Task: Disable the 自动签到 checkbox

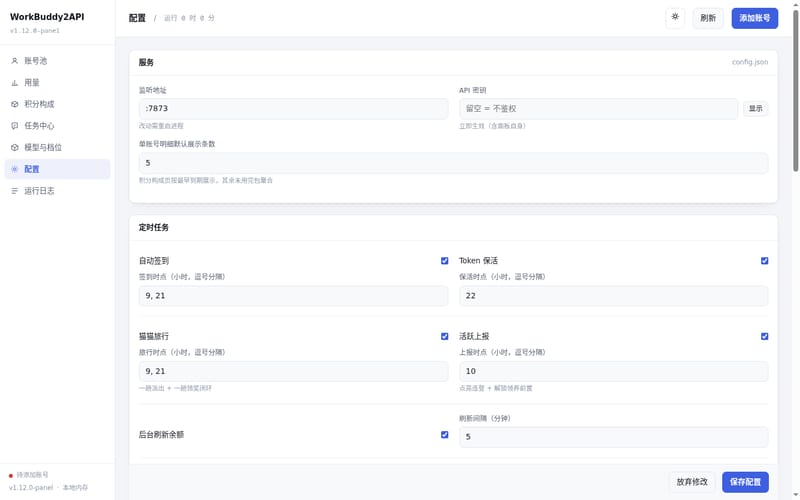Action: pos(444,261)
